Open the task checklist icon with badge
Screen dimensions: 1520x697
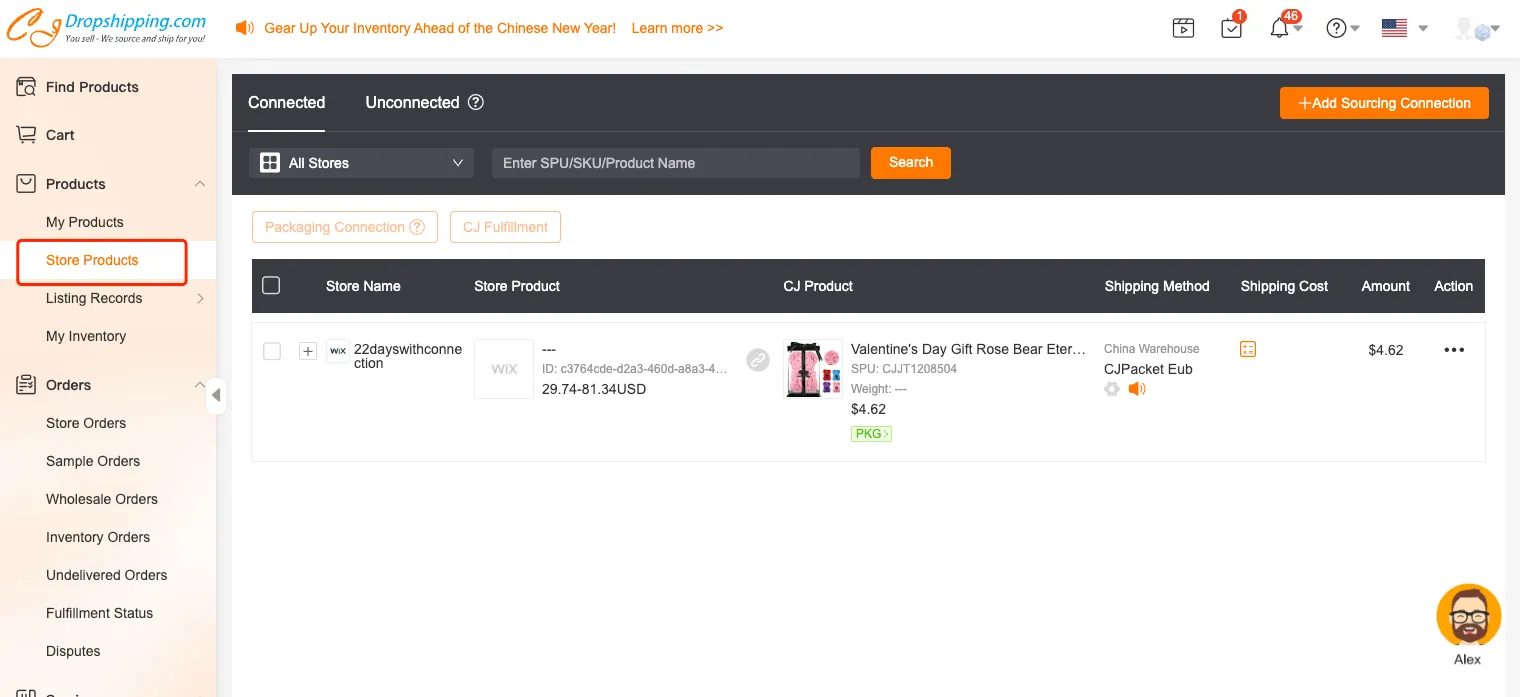(1231, 28)
